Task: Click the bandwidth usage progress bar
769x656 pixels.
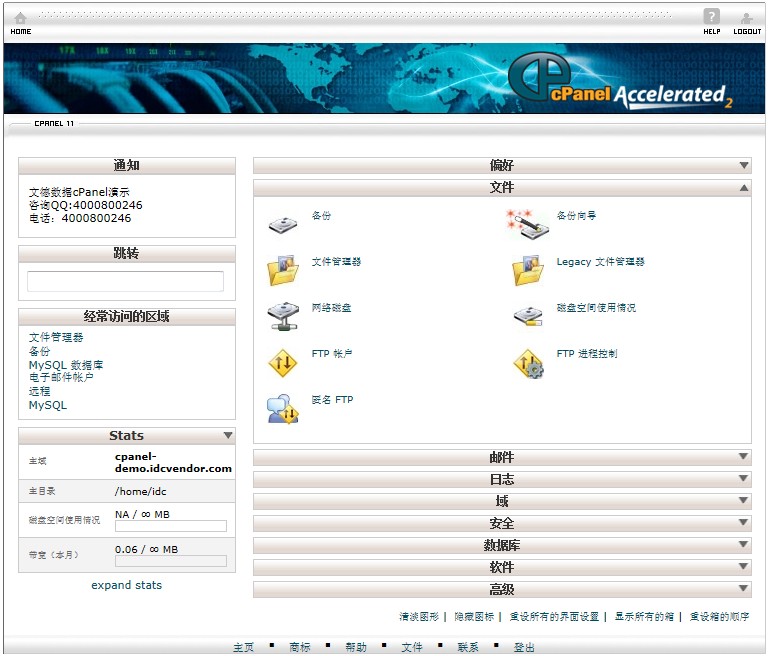Action: 171,561
